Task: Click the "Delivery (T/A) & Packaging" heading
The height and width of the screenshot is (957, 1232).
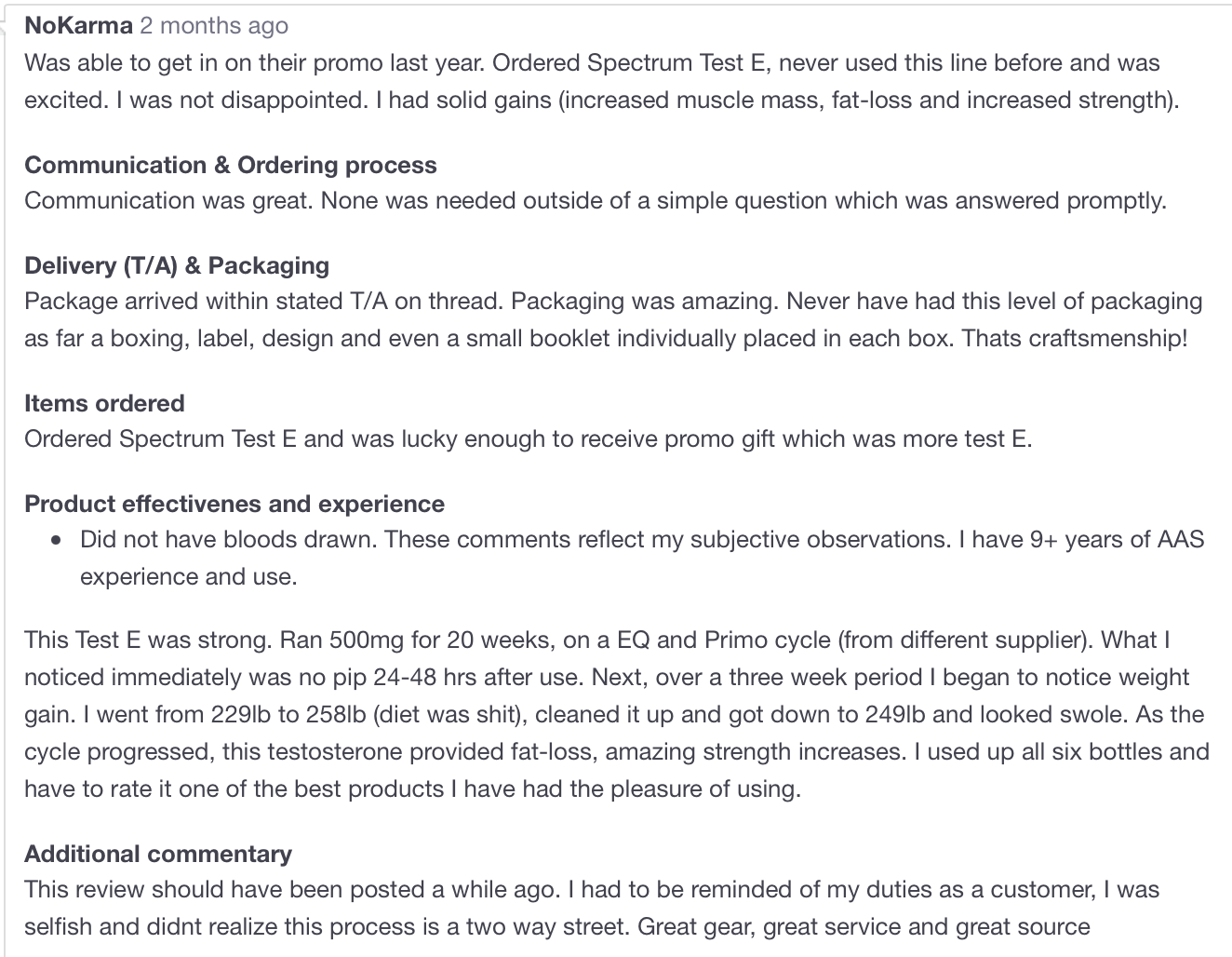Action: pos(177,265)
